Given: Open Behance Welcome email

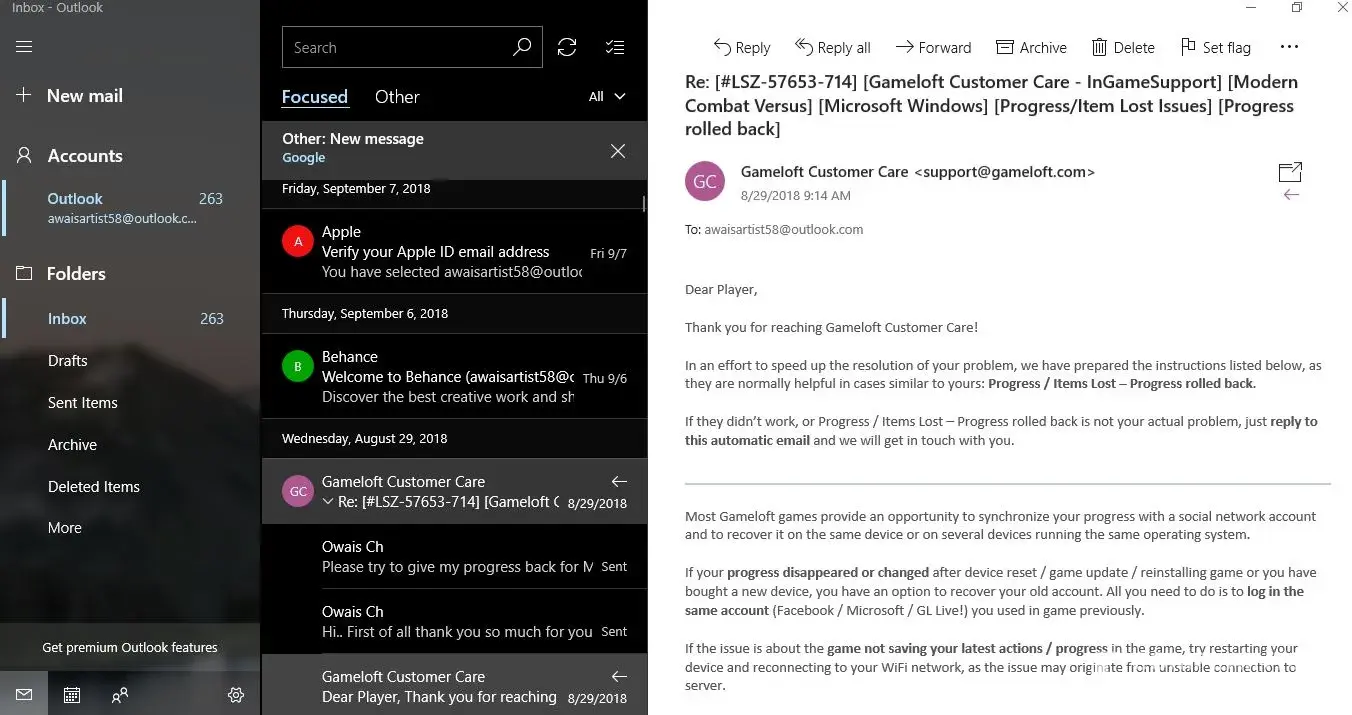Looking at the screenshot, I should pyautogui.click(x=454, y=376).
